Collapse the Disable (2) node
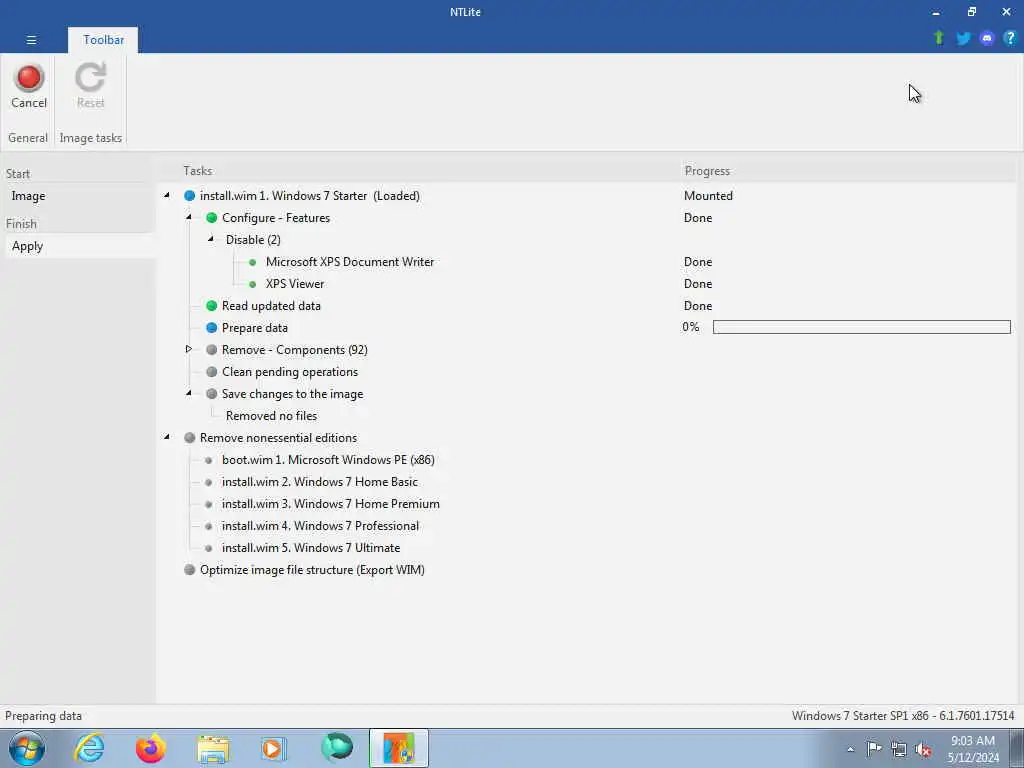Image resolution: width=1024 pixels, height=768 pixels. pyautogui.click(x=211, y=239)
